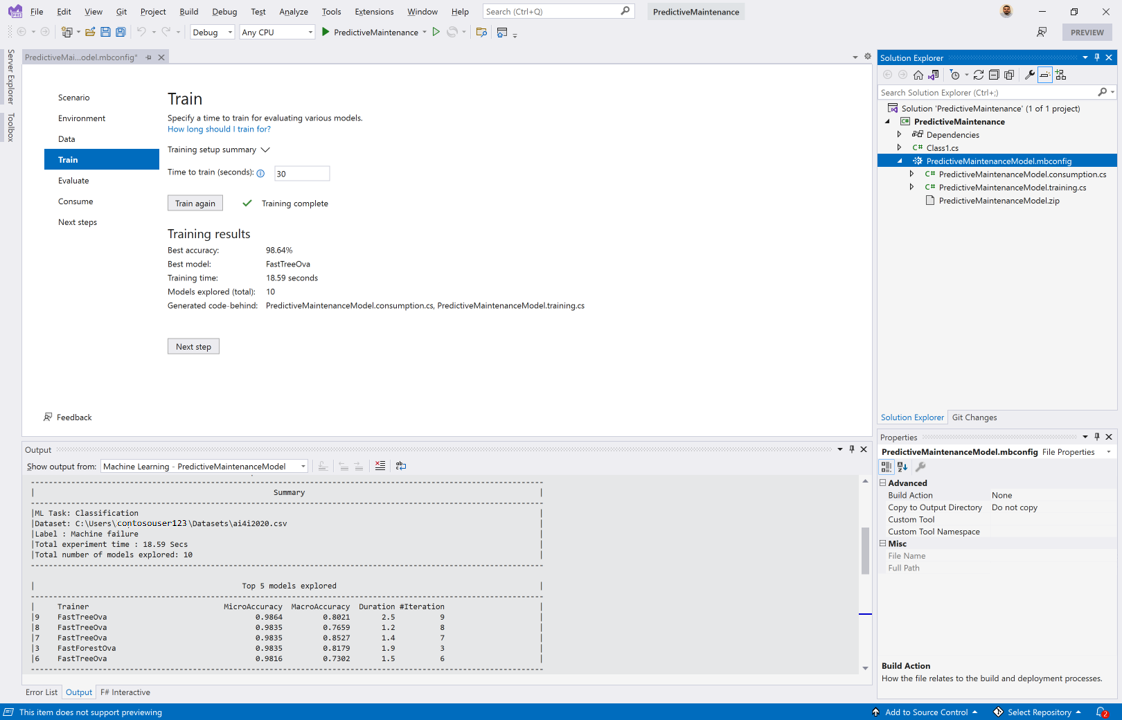
Task: Click the Save All toolbar icon
Action: tap(121, 32)
